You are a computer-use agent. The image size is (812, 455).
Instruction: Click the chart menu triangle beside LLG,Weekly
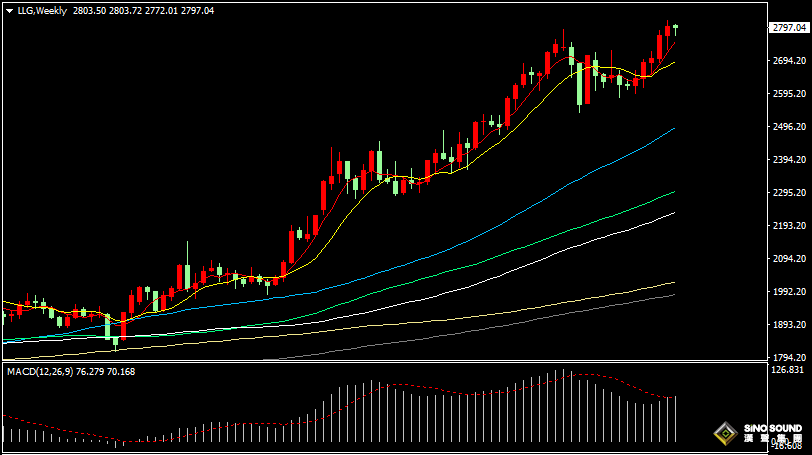tap(9, 10)
